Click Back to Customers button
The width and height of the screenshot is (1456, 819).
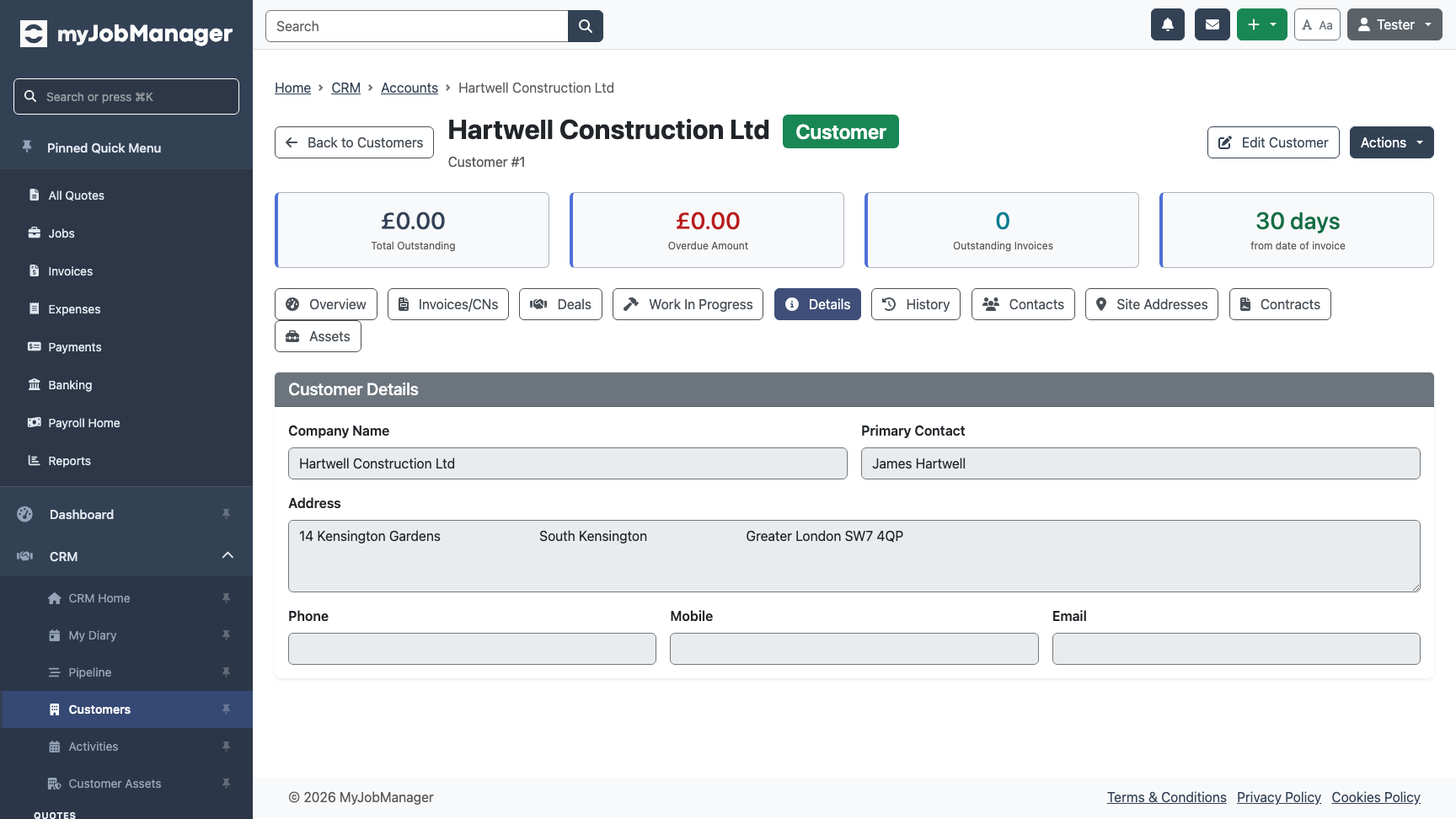354,142
